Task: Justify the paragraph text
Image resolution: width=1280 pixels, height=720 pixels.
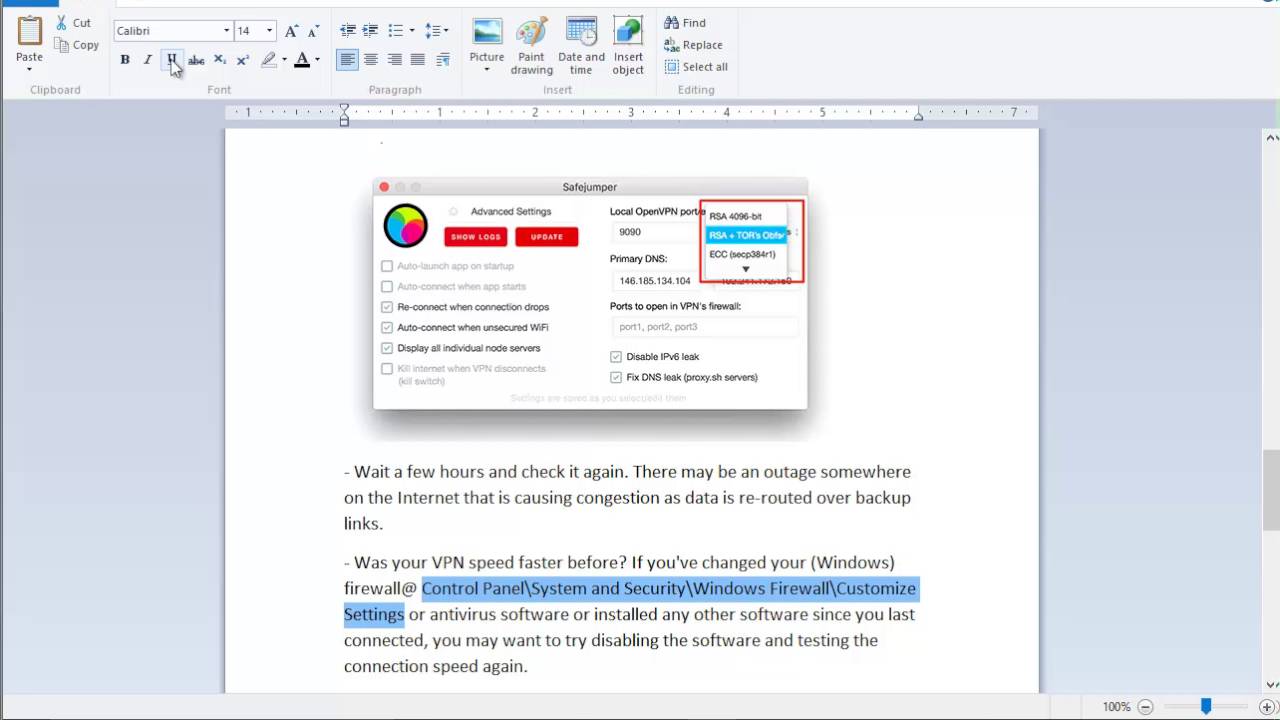Action: [x=418, y=60]
